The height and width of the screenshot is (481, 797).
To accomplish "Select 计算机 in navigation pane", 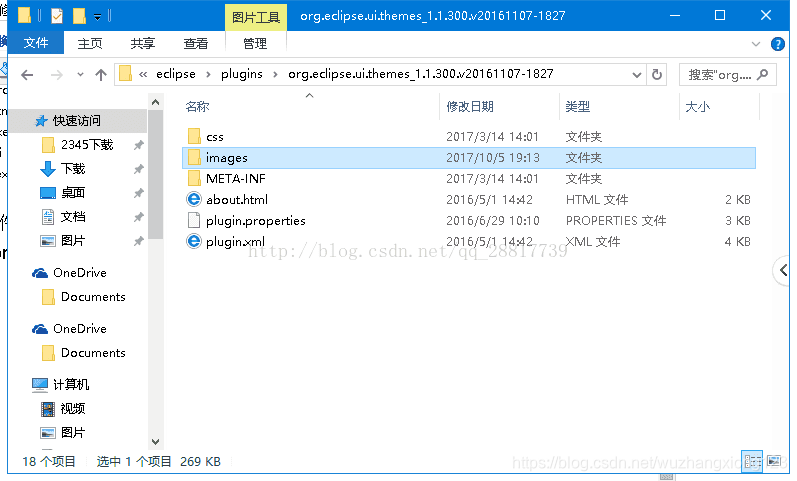I will tap(71, 384).
